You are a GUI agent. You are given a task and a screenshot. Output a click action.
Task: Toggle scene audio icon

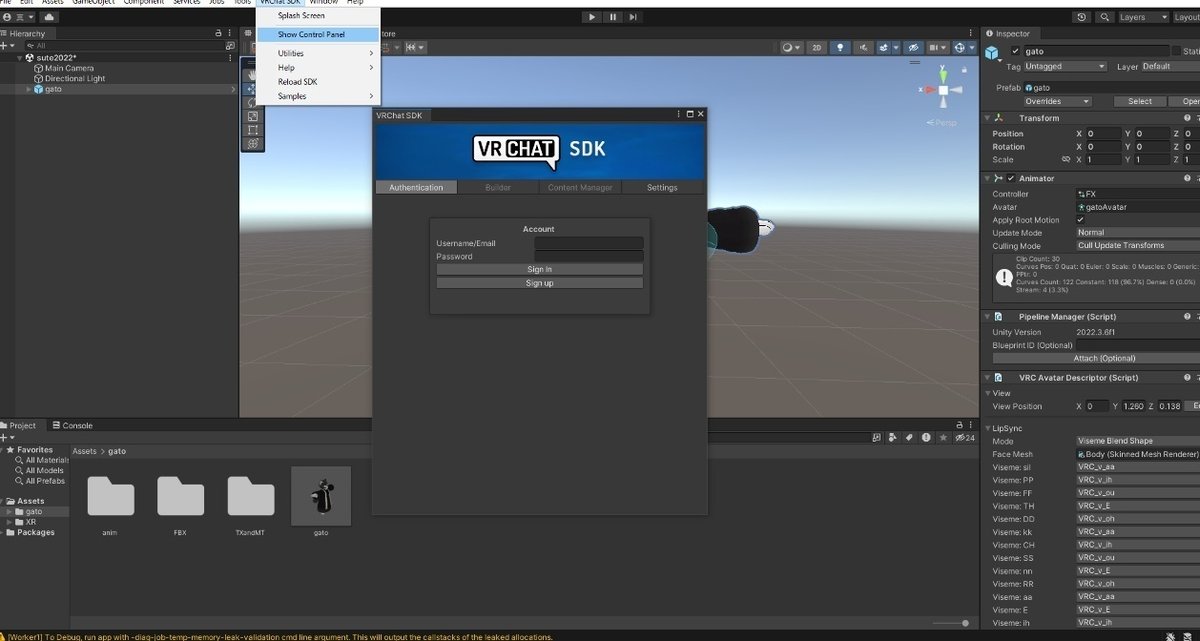pos(862,47)
